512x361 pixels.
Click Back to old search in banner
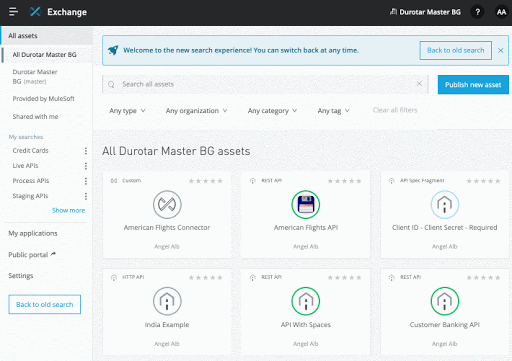pyautogui.click(x=455, y=50)
